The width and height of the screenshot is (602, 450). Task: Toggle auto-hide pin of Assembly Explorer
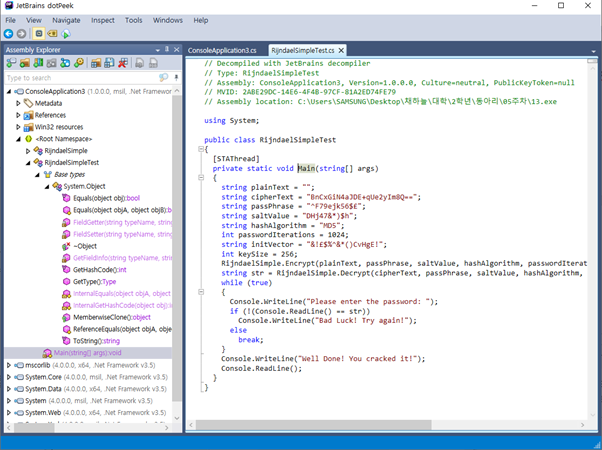pyautogui.click(x=167, y=49)
